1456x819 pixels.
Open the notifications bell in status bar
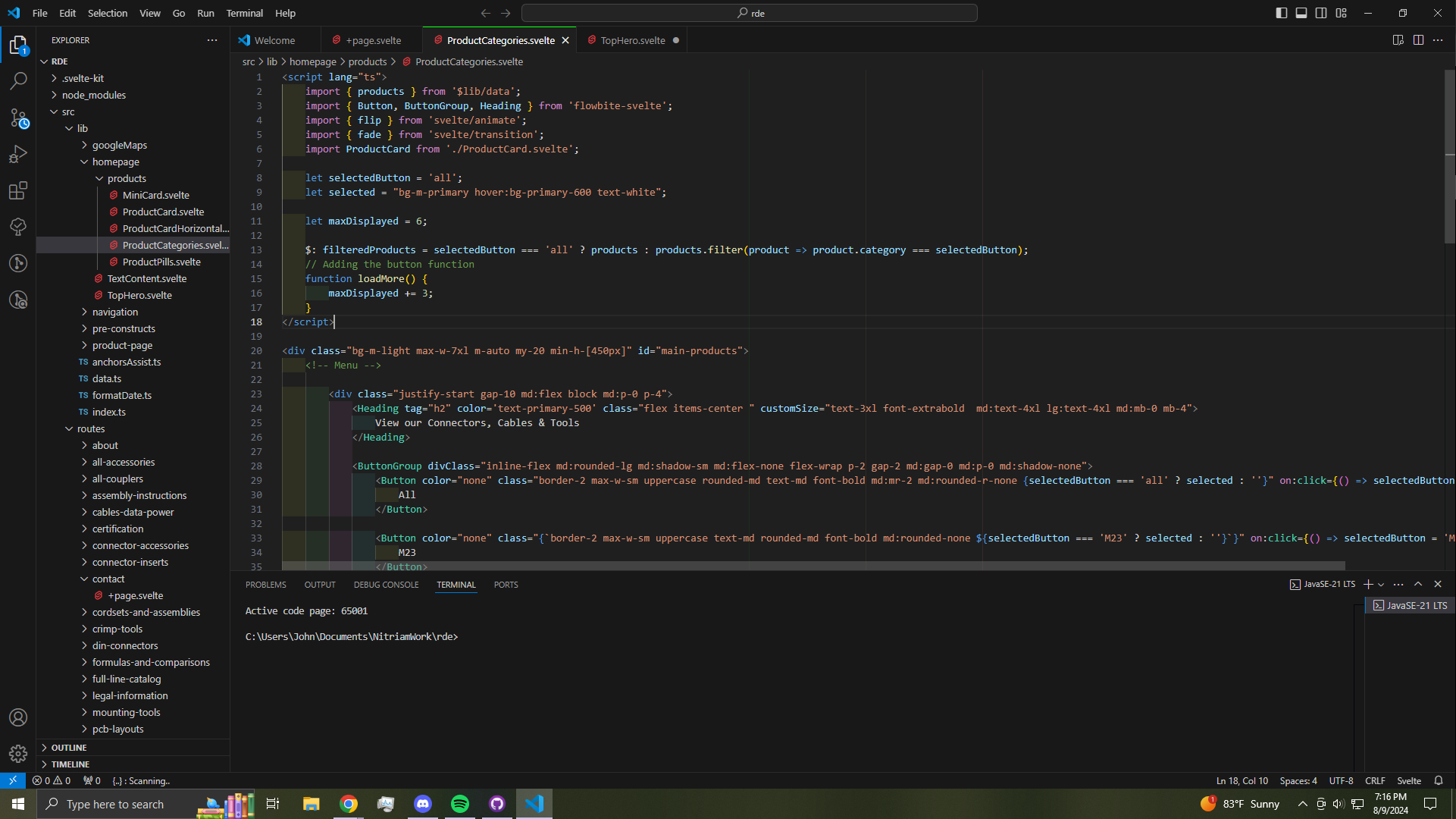(x=1439, y=780)
